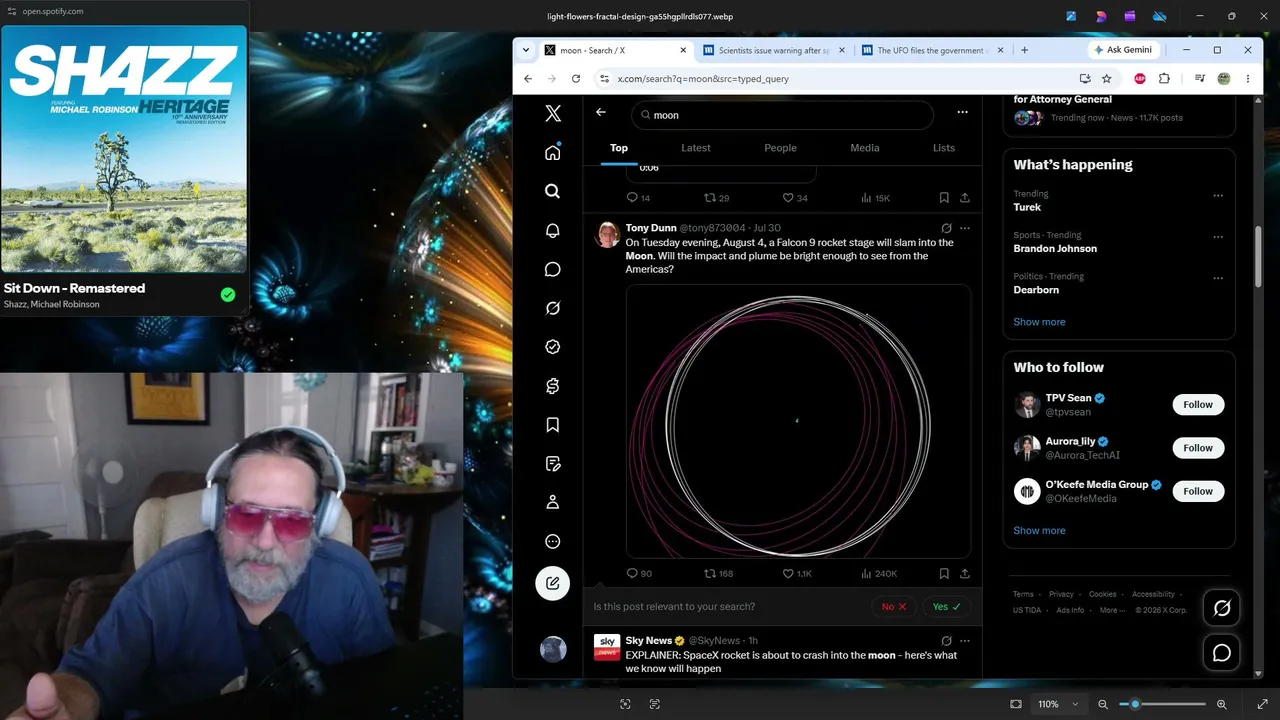
Task: Switch to the Latest search tab
Action: (x=696, y=148)
